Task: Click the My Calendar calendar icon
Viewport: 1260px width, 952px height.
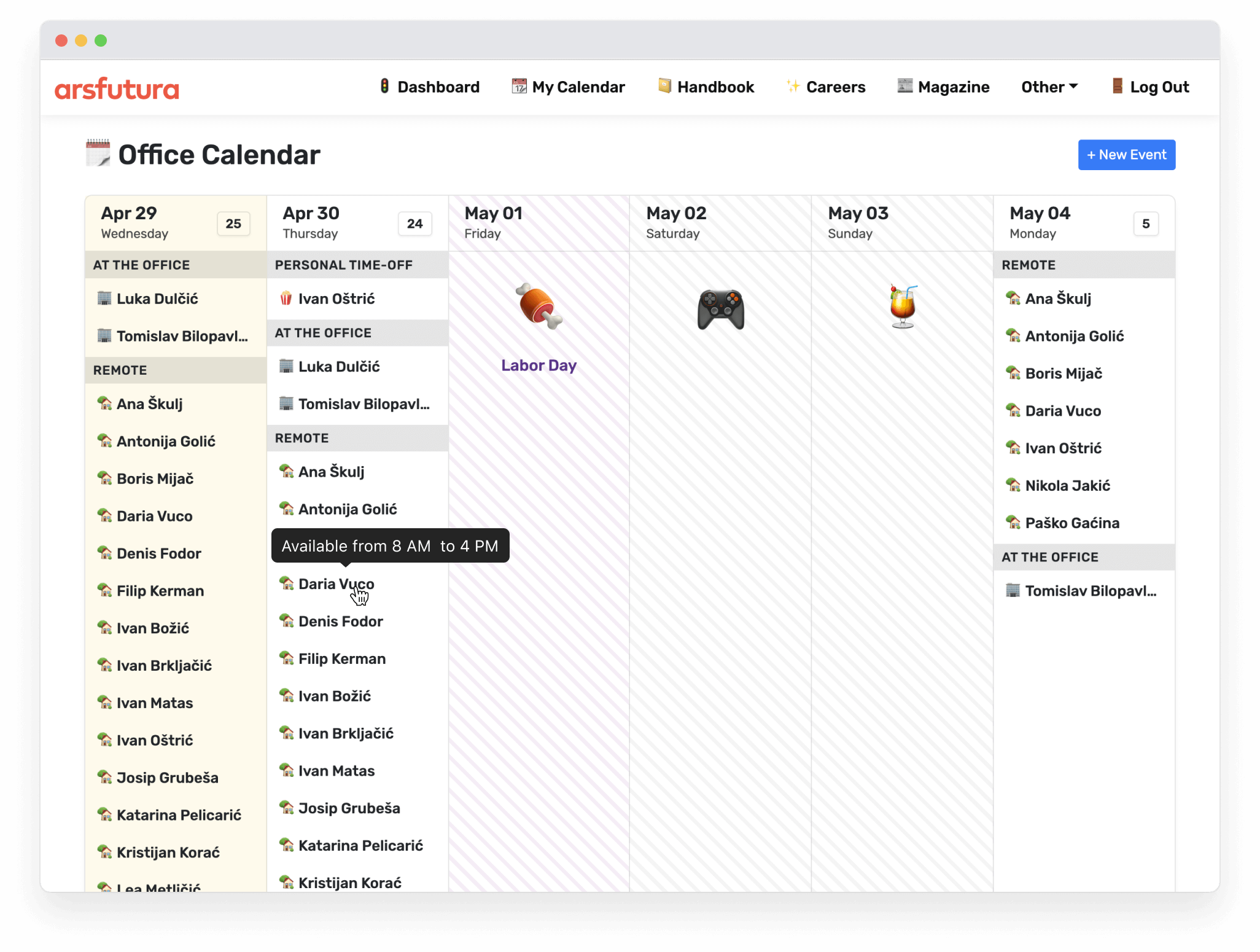Action: (519, 86)
